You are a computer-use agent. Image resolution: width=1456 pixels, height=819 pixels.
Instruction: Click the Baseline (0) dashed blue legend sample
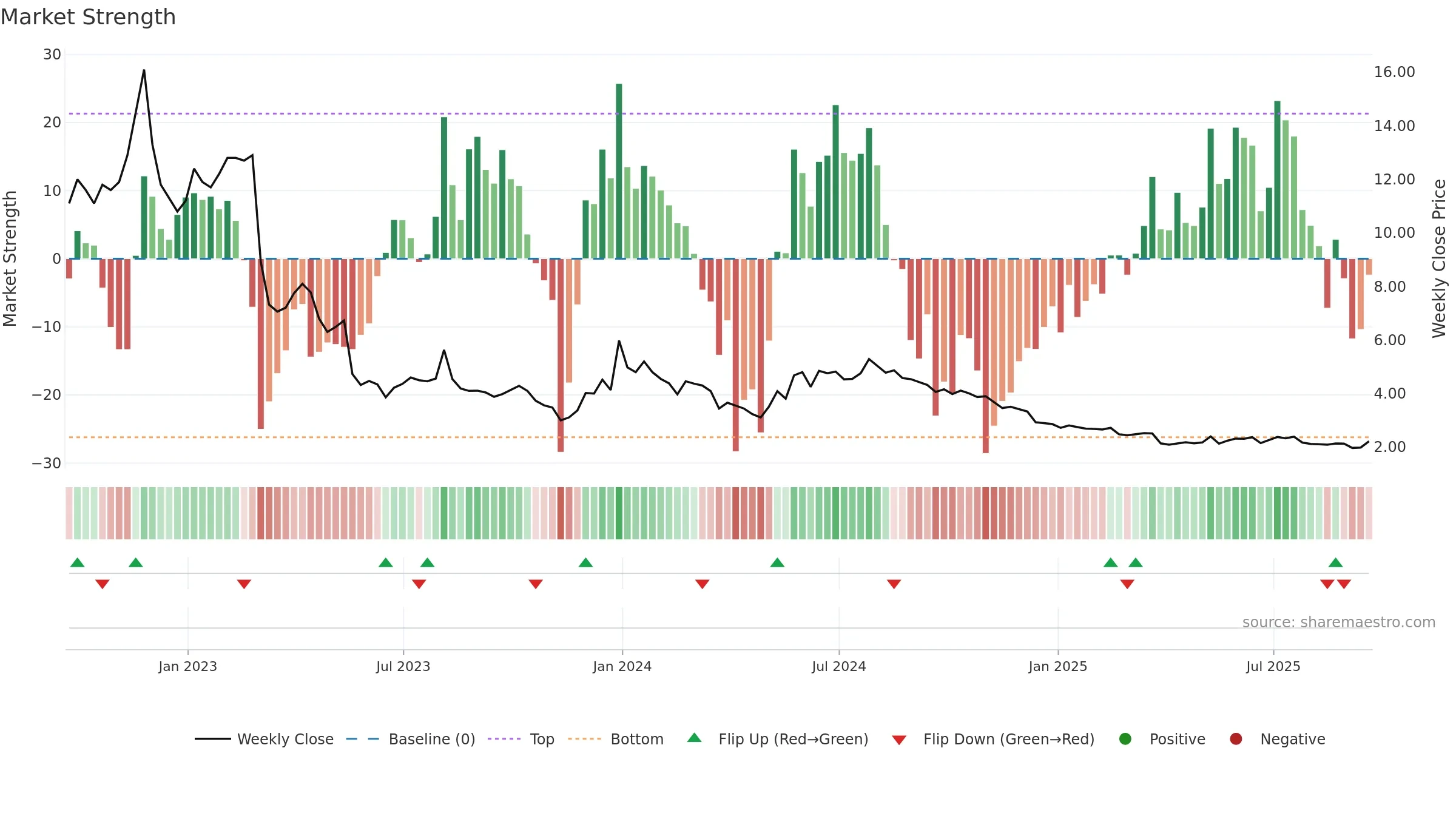pyautogui.click(x=363, y=739)
